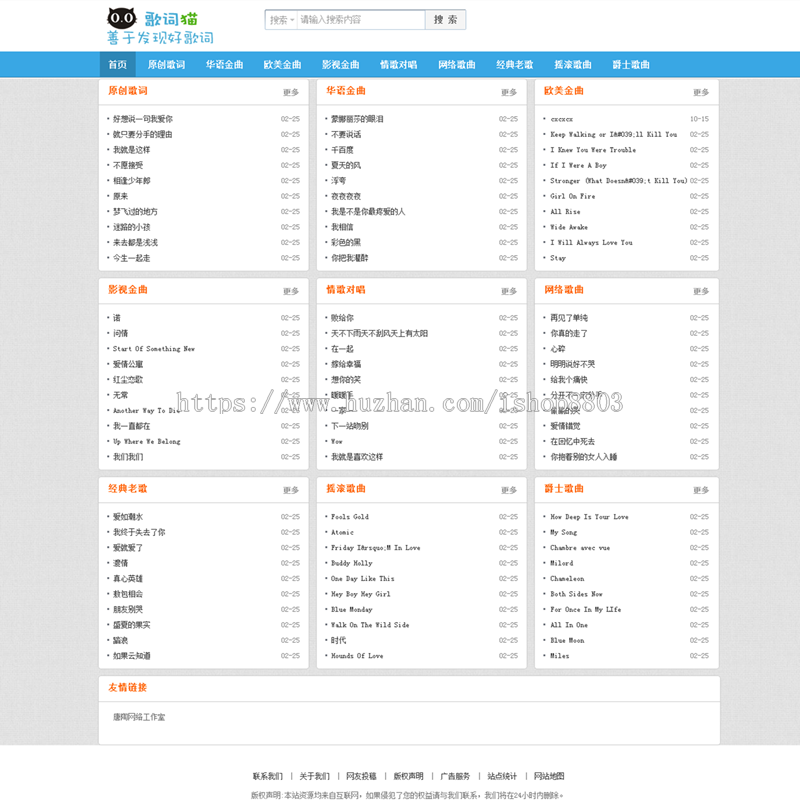
Task: Open the song 今生一起走
Action: point(132,258)
